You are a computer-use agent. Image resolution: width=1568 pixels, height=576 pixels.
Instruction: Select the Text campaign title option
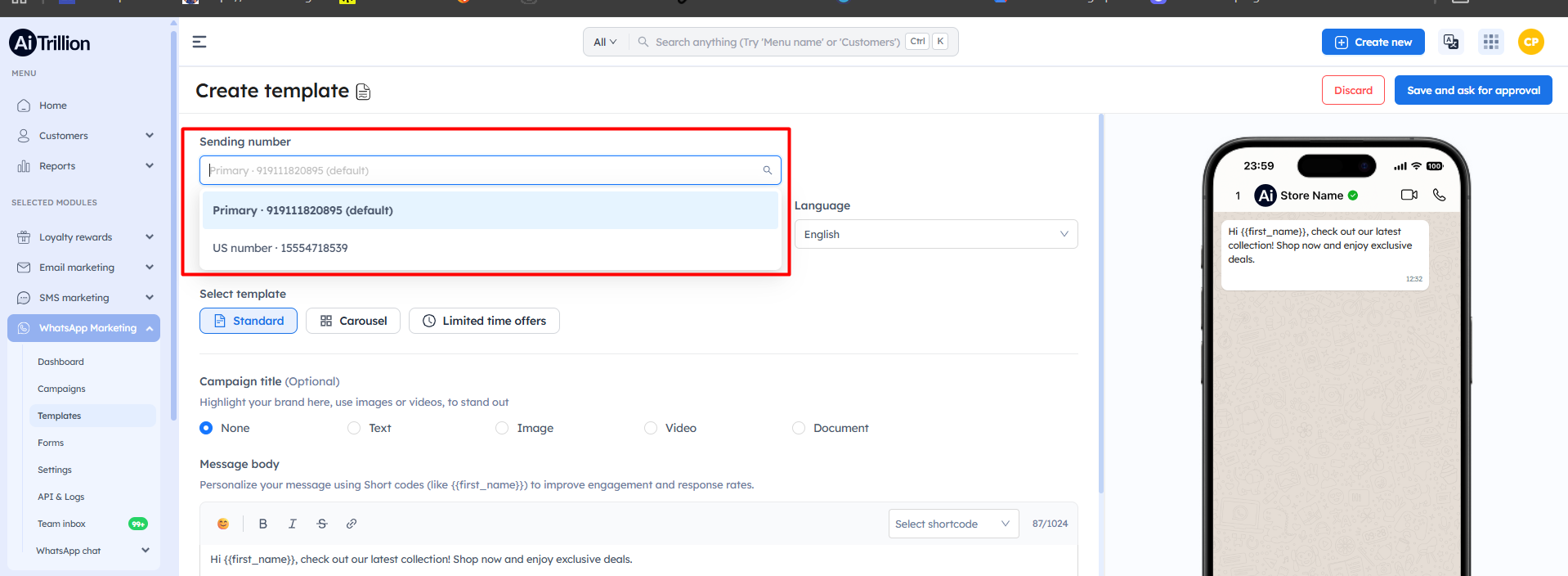354,428
